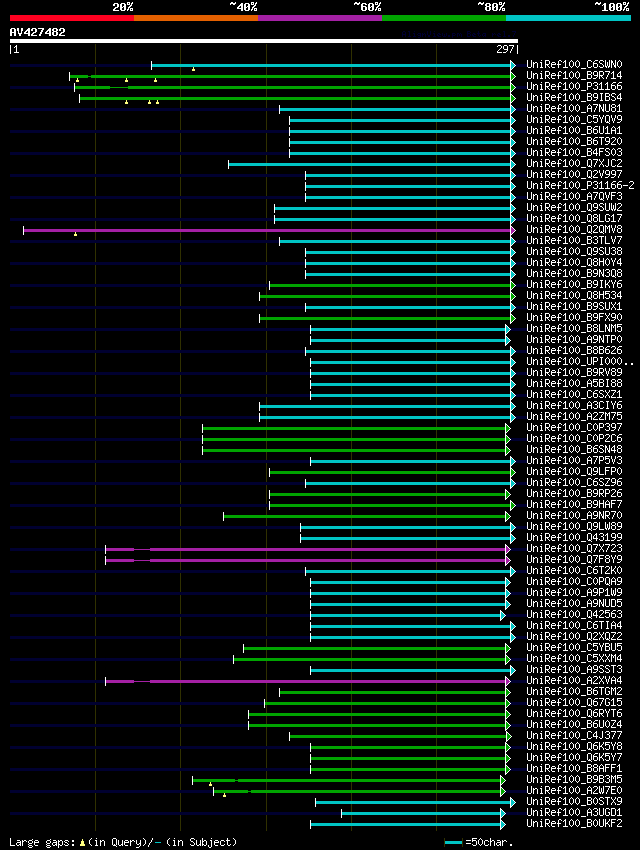Open the UniRef100_C4J377 hit link
Viewport: 640px width, 850px height.
point(574,736)
